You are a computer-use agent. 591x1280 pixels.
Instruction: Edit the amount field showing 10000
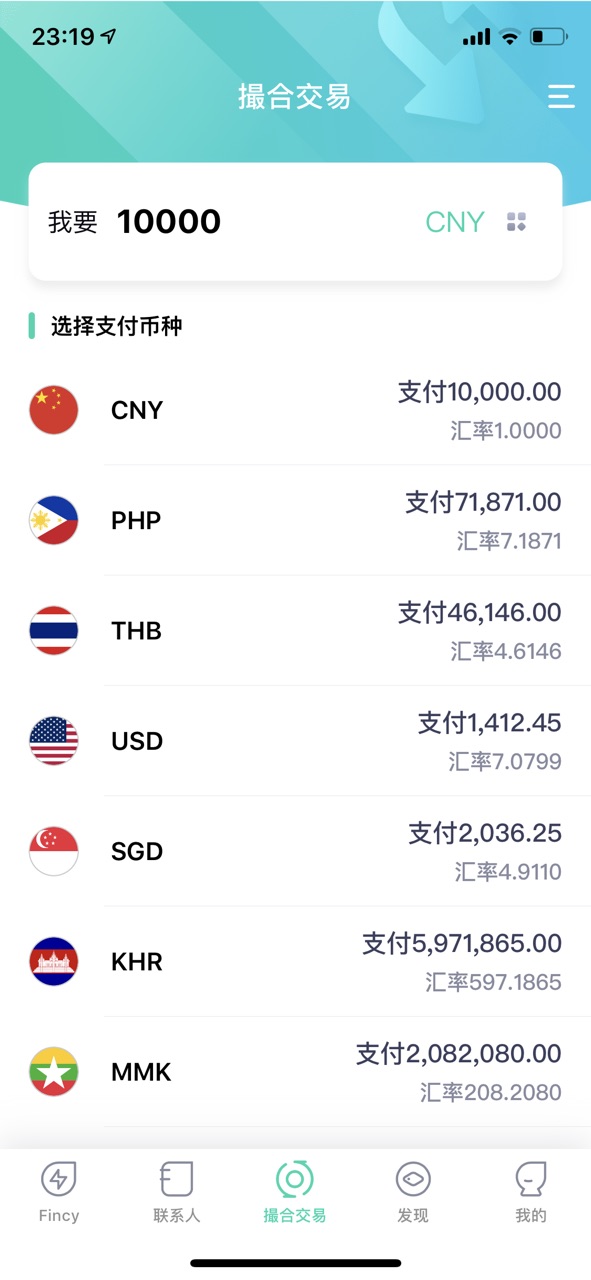point(169,222)
